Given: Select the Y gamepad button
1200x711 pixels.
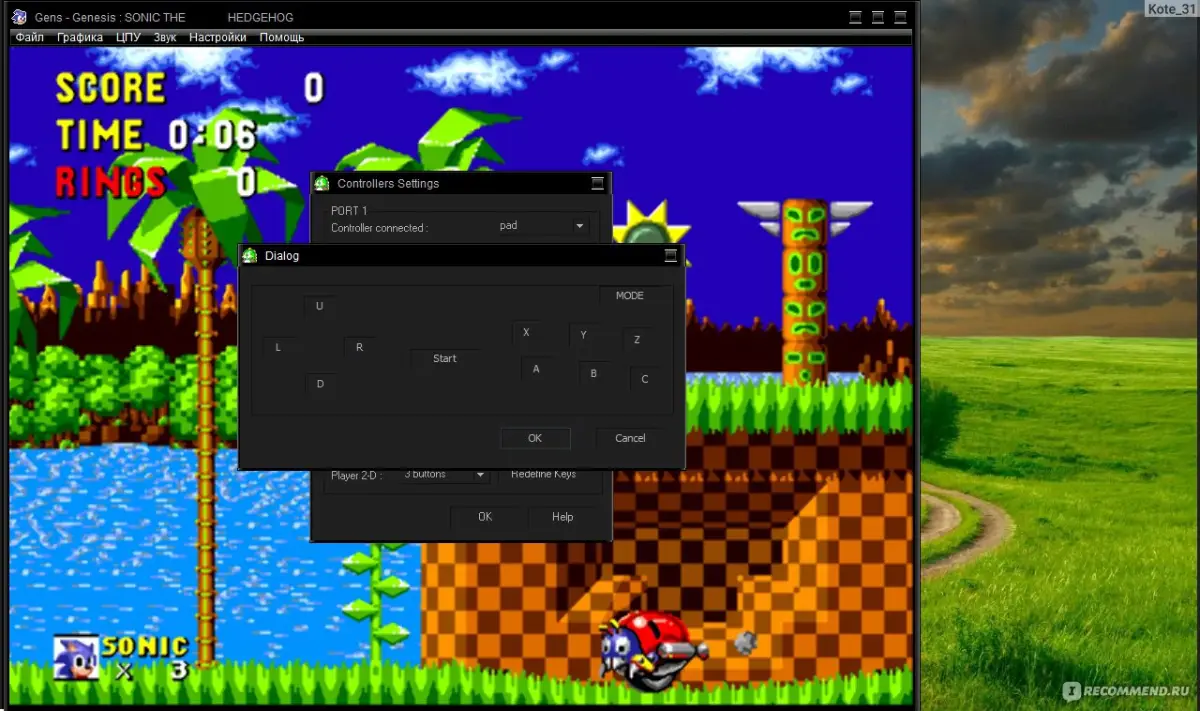Looking at the screenshot, I should pos(584,335).
